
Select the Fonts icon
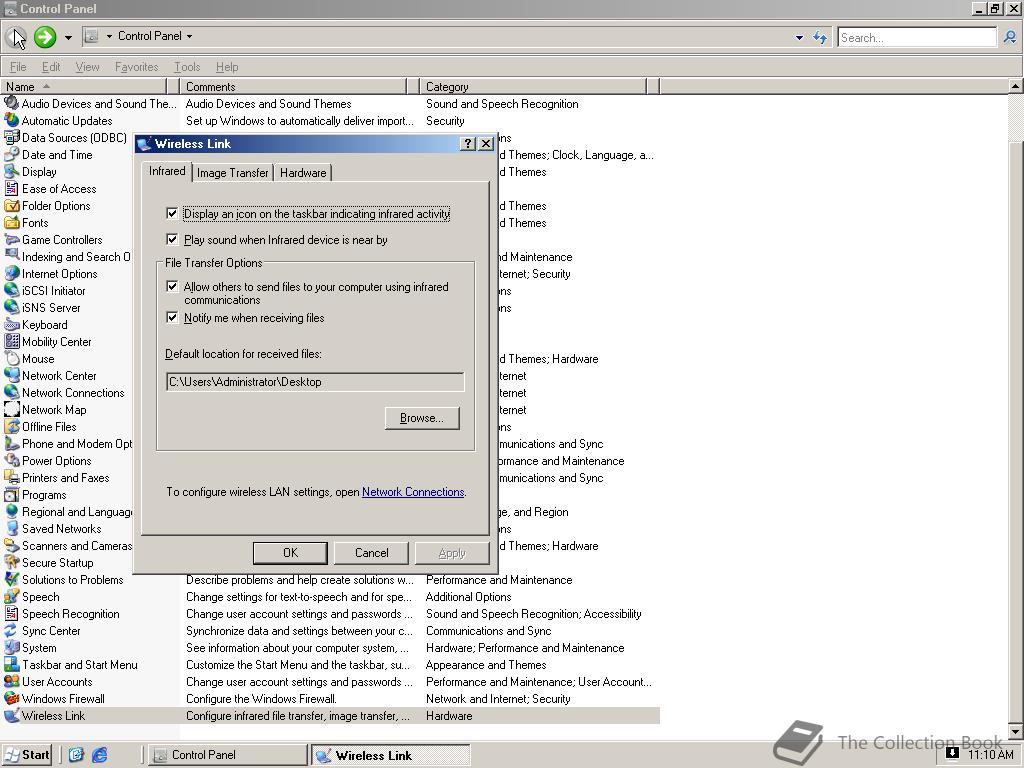coord(12,222)
